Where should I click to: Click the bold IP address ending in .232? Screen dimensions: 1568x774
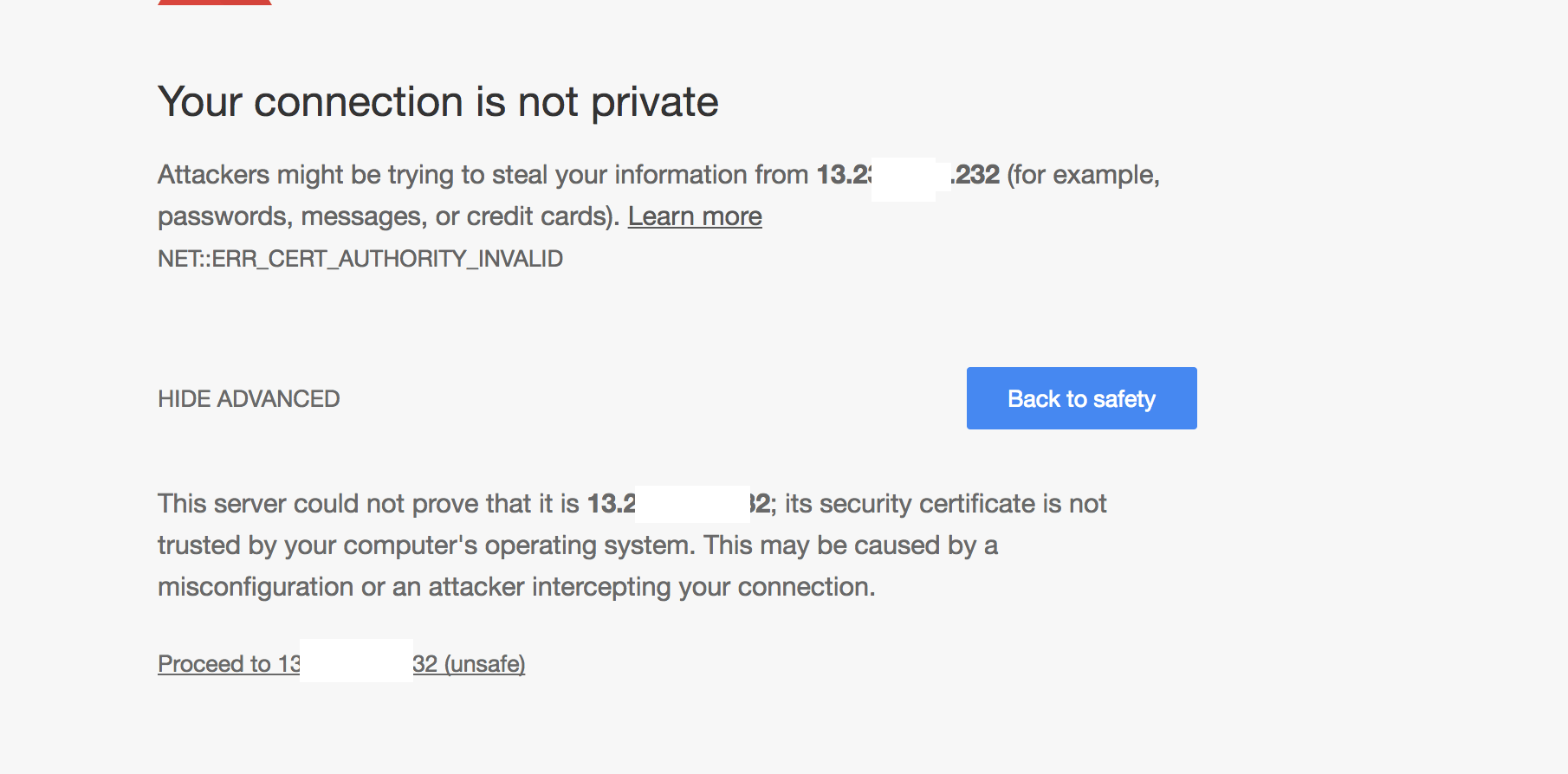[976, 175]
